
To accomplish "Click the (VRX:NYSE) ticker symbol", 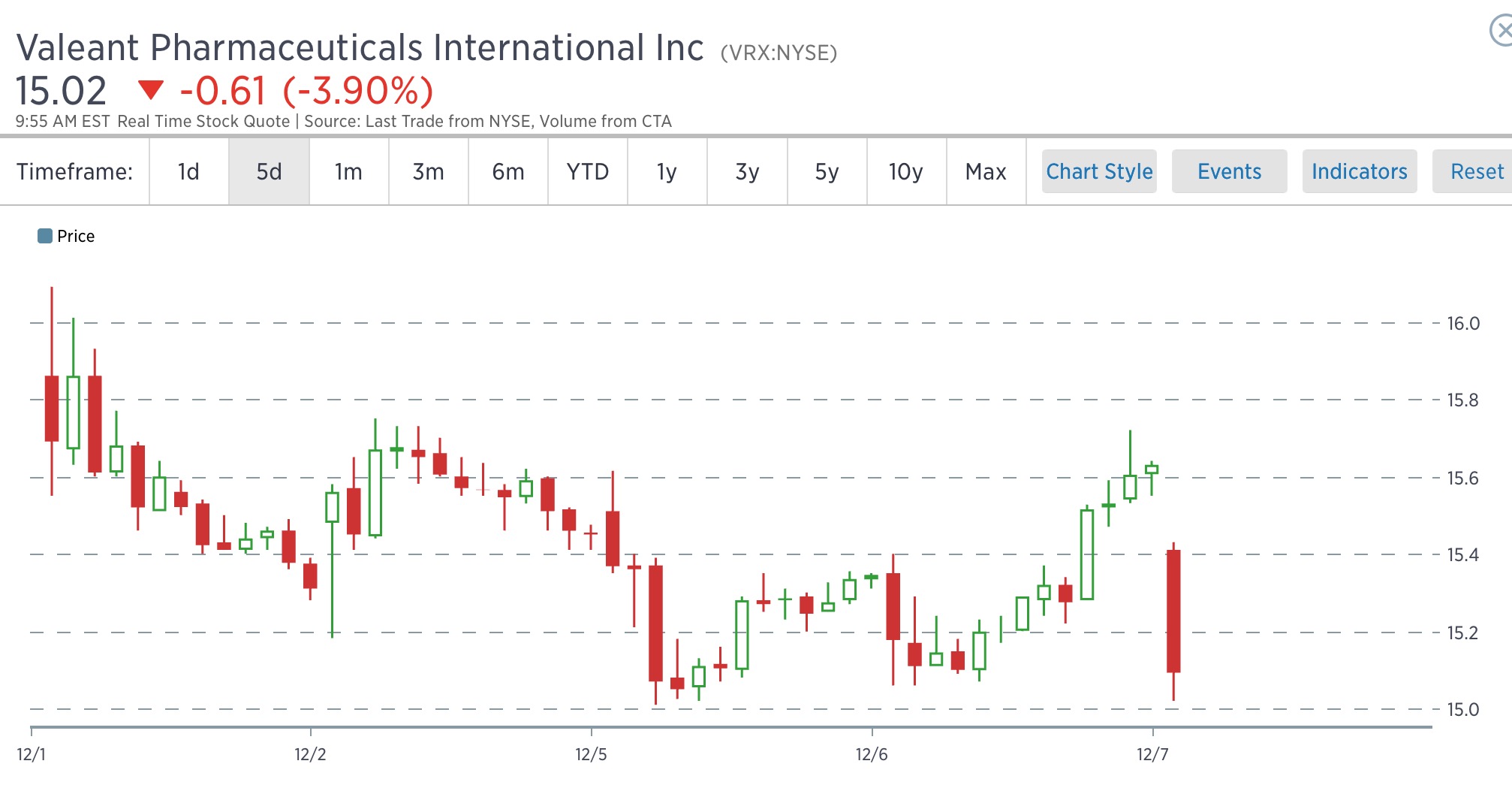I will tap(779, 53).
